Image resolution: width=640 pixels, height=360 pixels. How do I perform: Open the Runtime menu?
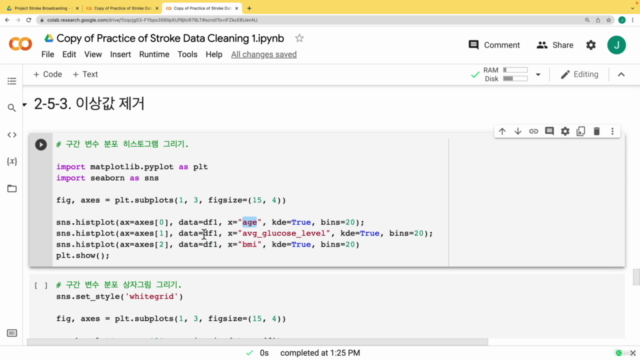tap(154, 54)
